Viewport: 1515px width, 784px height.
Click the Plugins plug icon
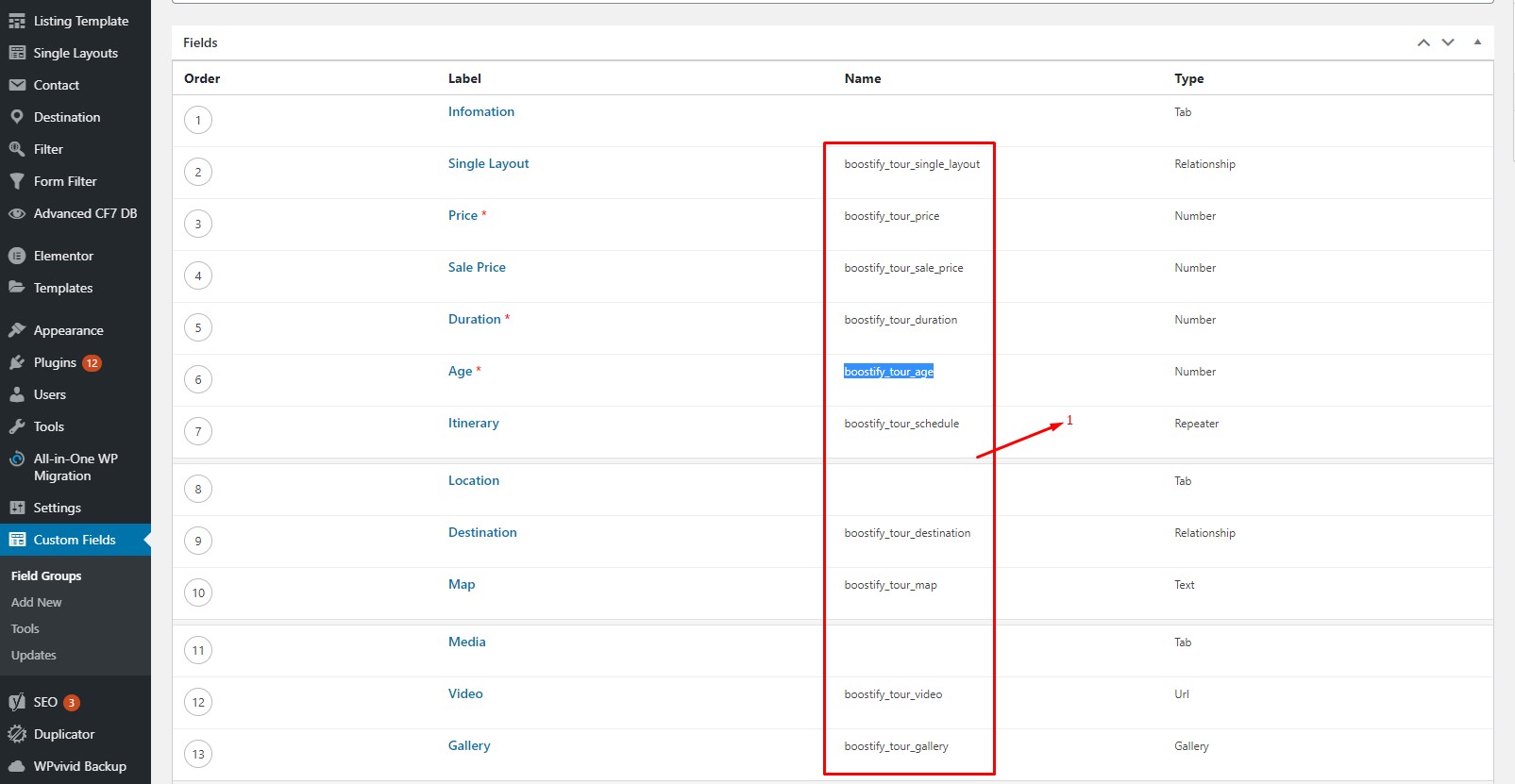coord(17,362)
